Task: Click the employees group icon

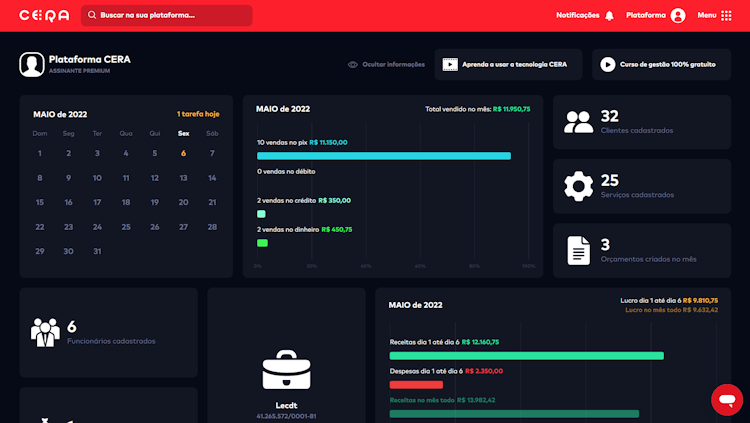Action: click(45, 333)
